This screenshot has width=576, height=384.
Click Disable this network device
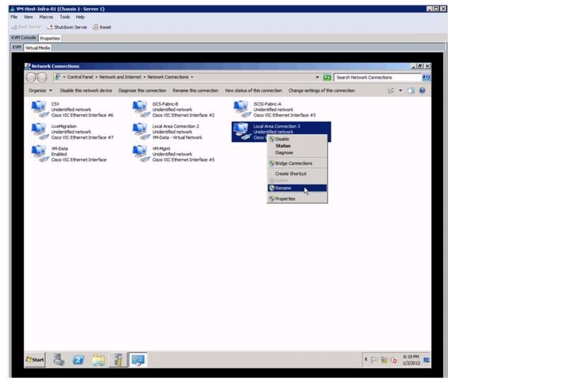coord(86,90)
